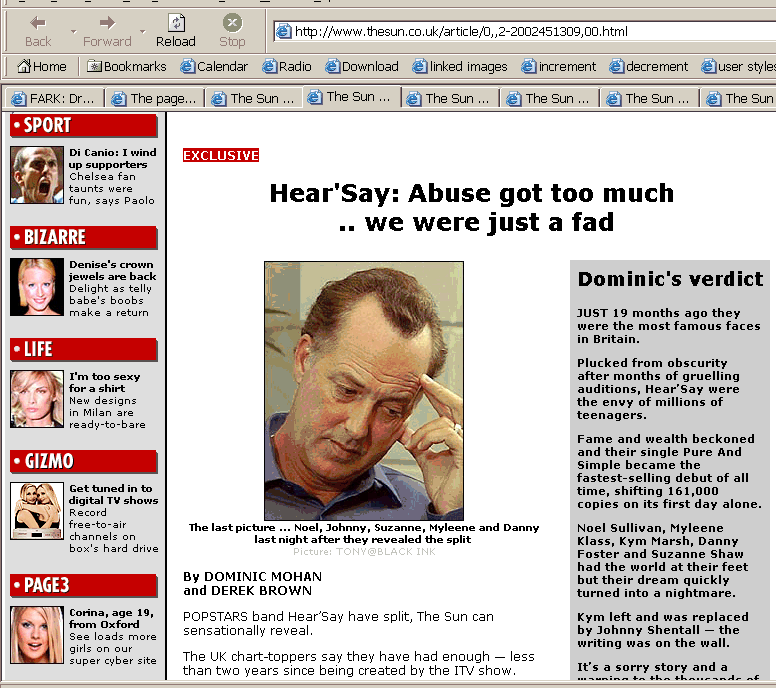This screenshot has width=776, height=688.
Task: Click the EXCLUSIVE red label
Action: pyautogui.click(x=221, y=155)
